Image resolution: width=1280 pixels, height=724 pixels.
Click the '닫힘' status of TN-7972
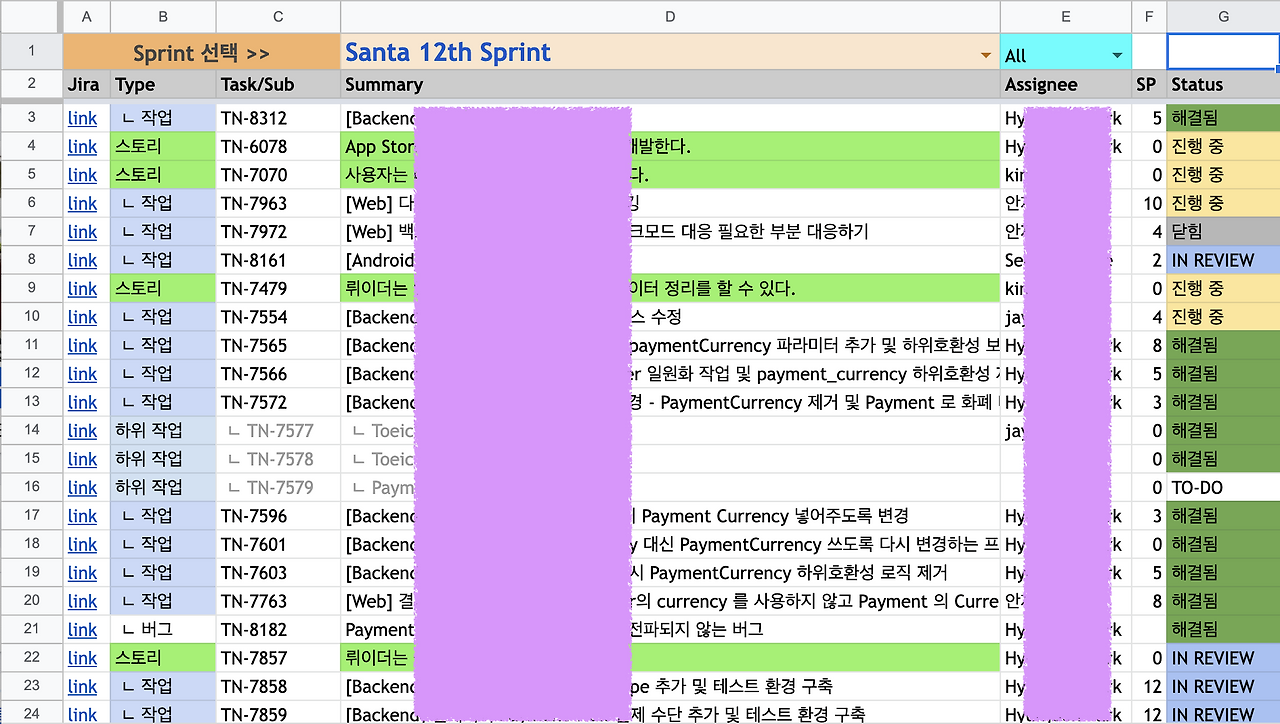pos(1223,232)
